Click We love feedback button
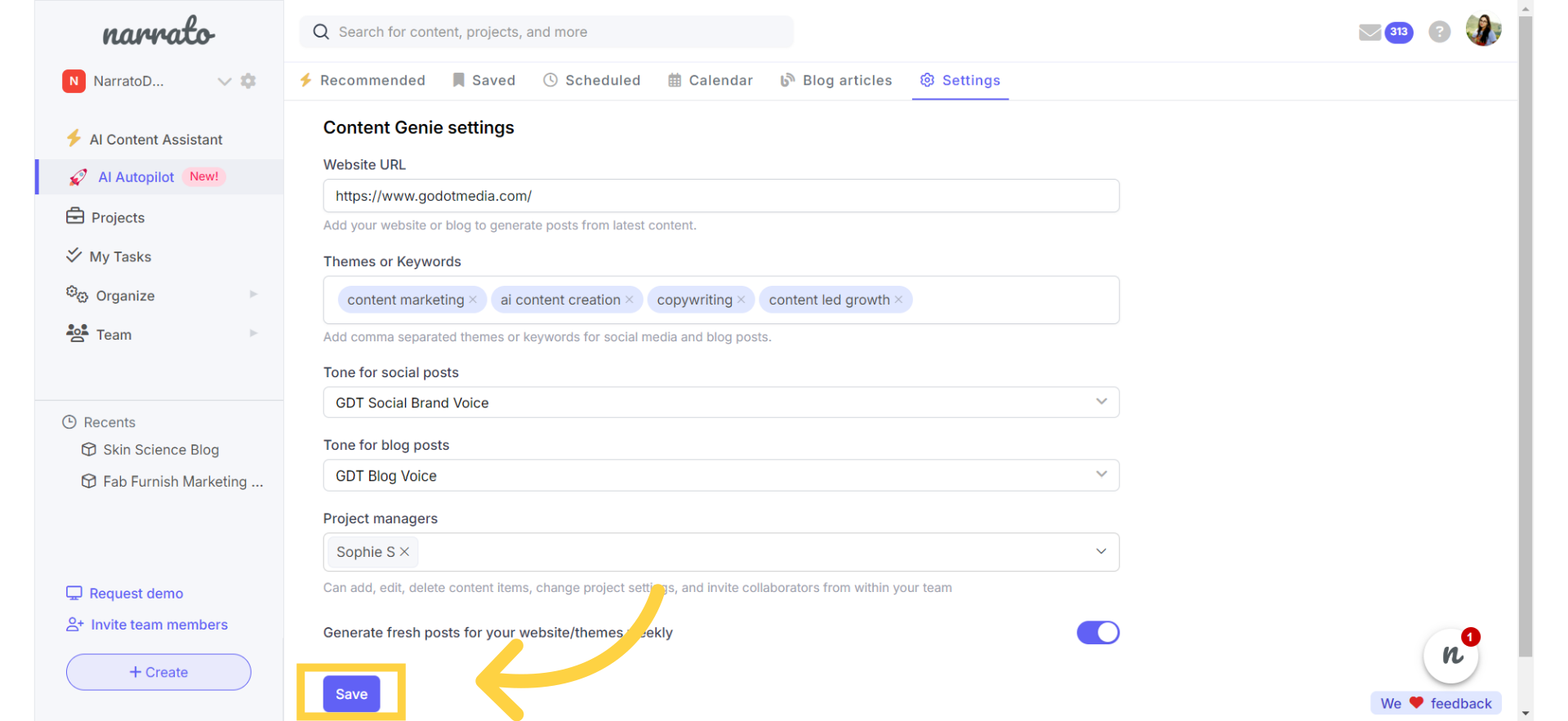 (x=1436, y=703)
